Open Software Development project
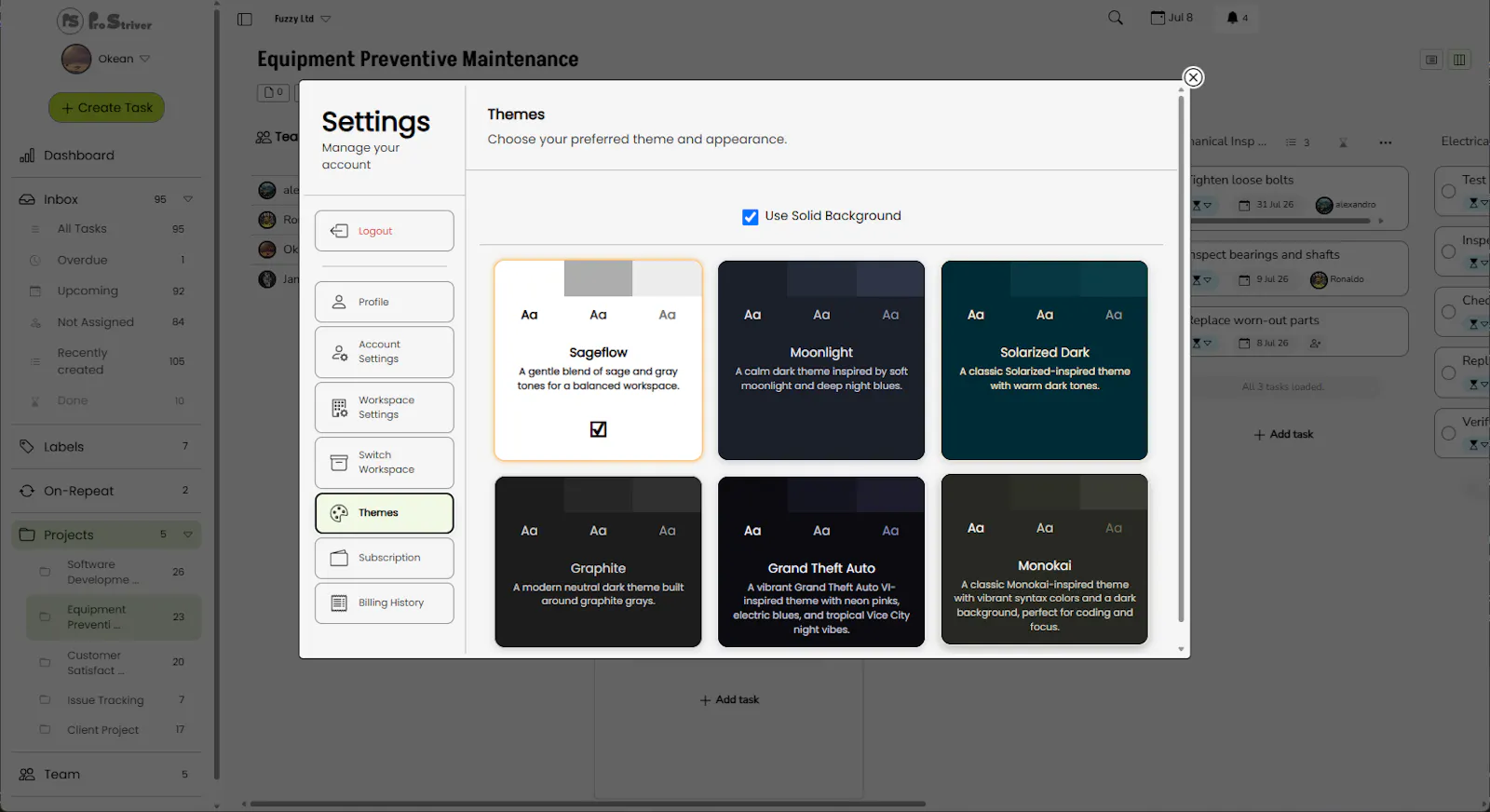This screenshot has height=812, width=1490. pos(112,572)
